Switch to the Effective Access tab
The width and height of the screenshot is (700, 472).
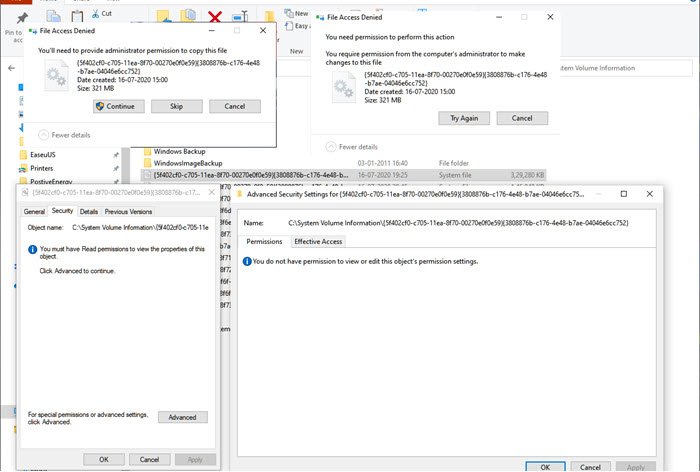[318, 242]
